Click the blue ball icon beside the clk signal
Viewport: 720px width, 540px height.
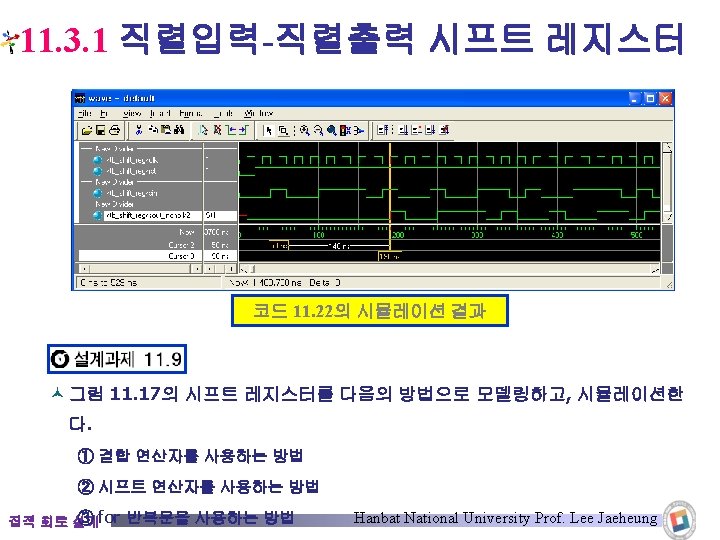[x=97, y=160]
